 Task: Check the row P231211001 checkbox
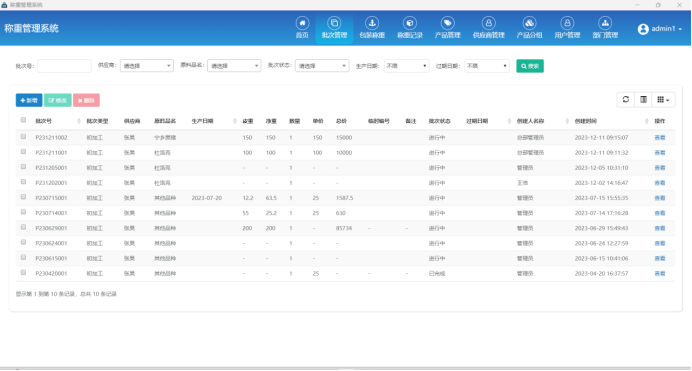click(x=23, y=152)
